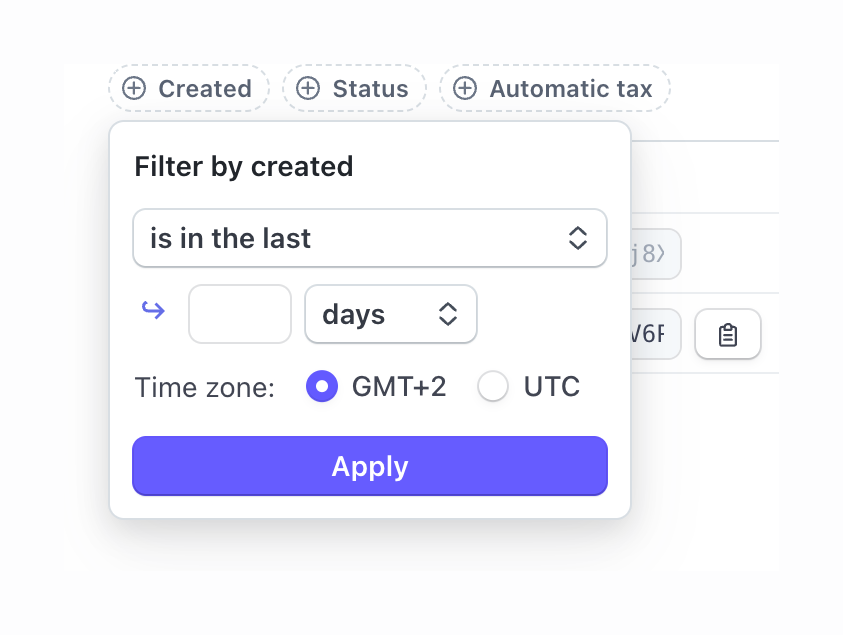Open the Created filter menu
Viewport: 843px width, 635px height.
coord(188,88)
